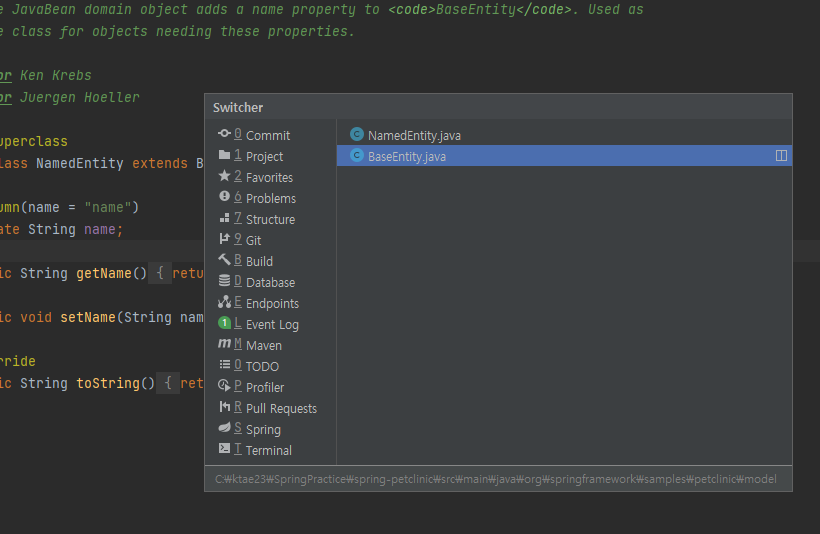This screenshot has width=820, height=534.
Task: Click the Database cylinder icon
Action: 224,281
